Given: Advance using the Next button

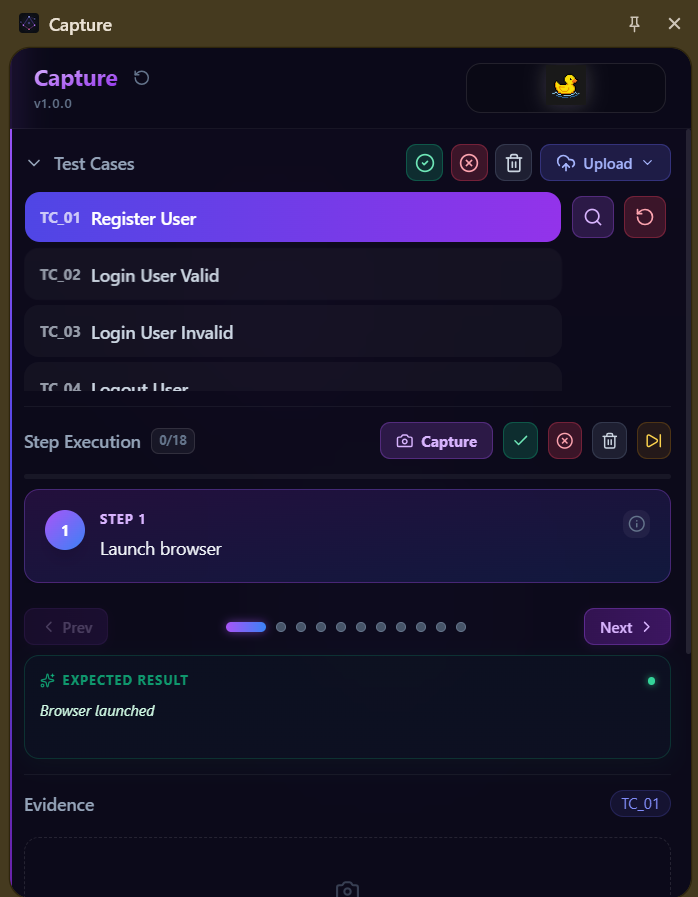Looking at the screenshot, I should (627, 626).
